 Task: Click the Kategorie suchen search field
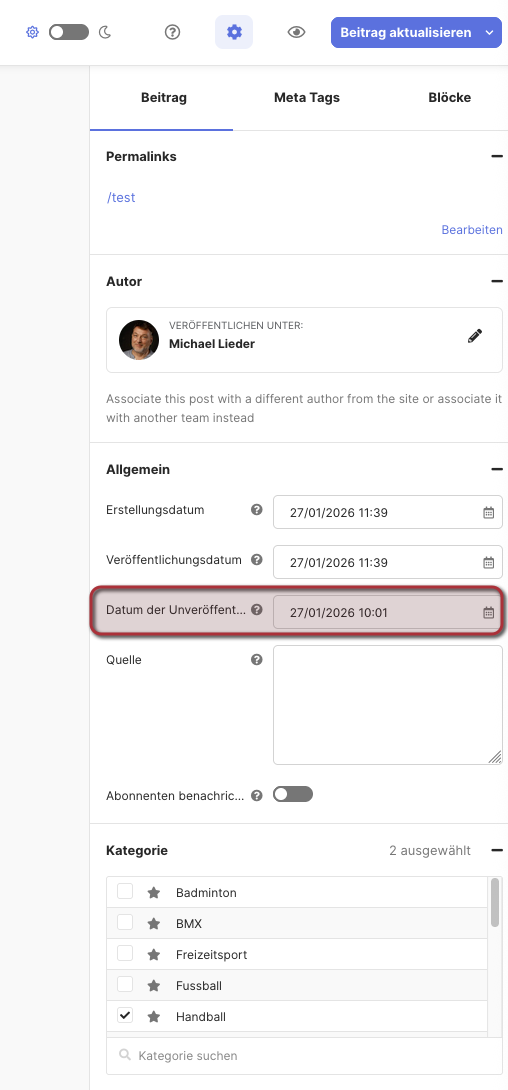point(304,1056)
